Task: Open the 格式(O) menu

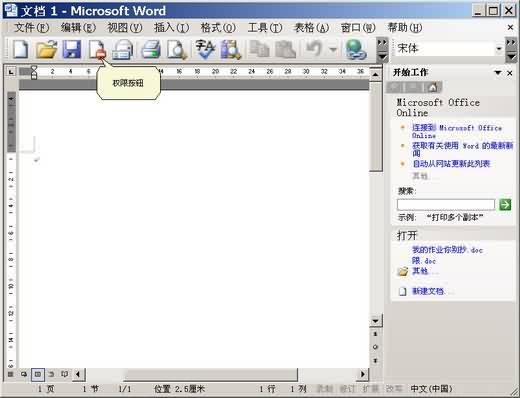Action: click(218, 28)
